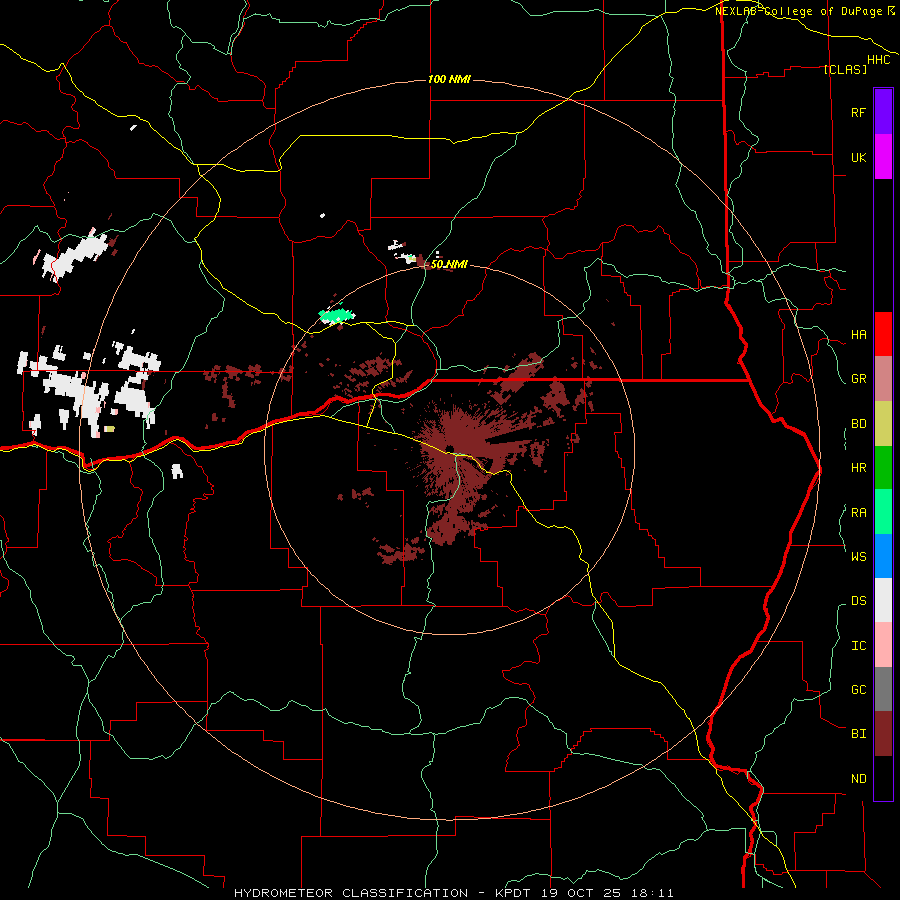
Task: Click the IC legend label
Action: click(858, 646)
